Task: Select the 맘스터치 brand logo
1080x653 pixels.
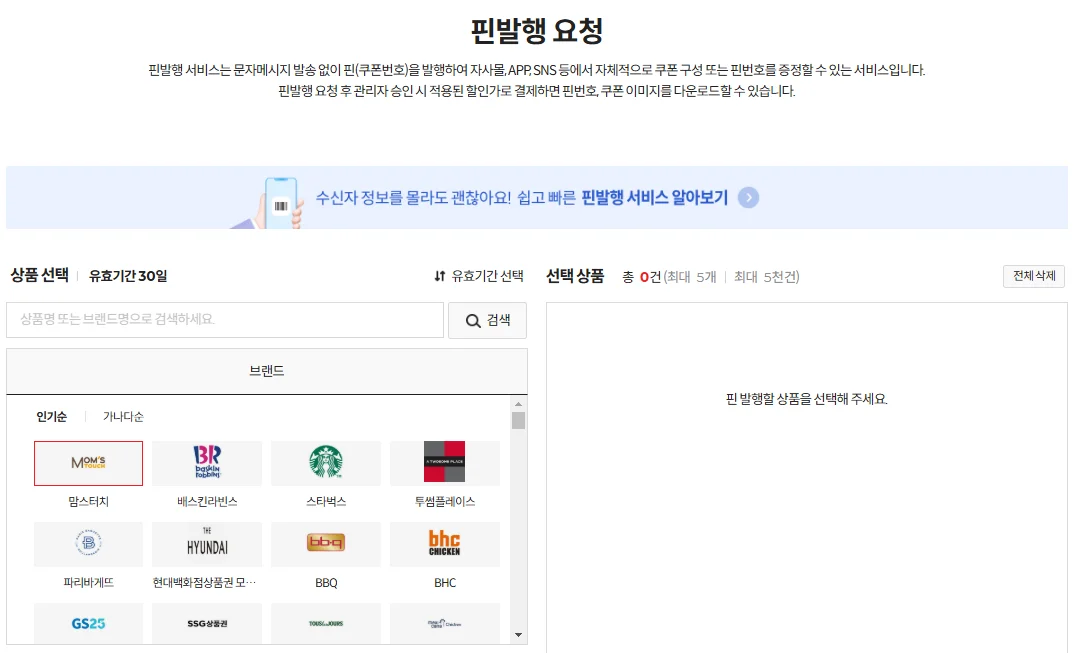Action: [x=88, y=463]
